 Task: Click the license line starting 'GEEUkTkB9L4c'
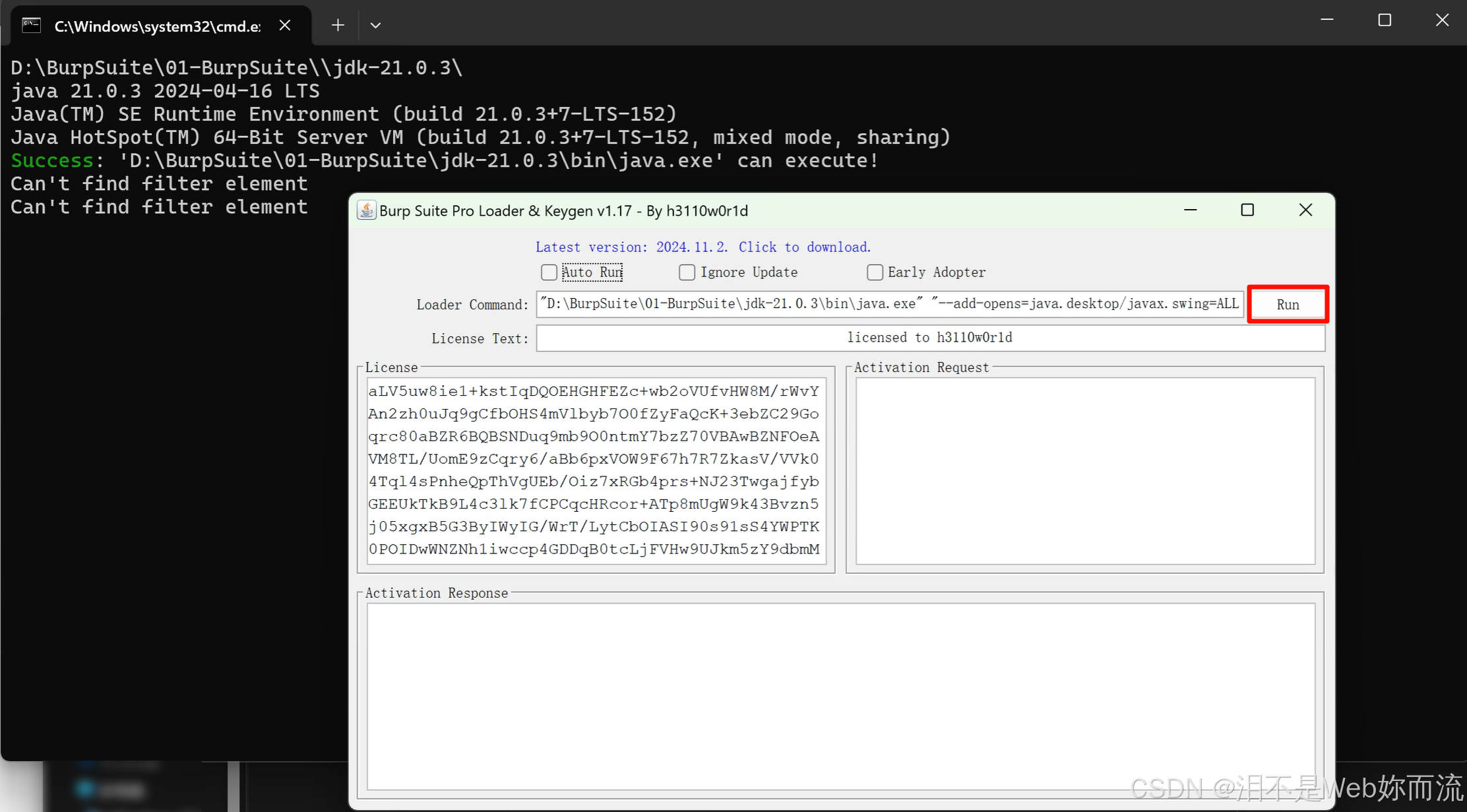click(x=594, y=504)
